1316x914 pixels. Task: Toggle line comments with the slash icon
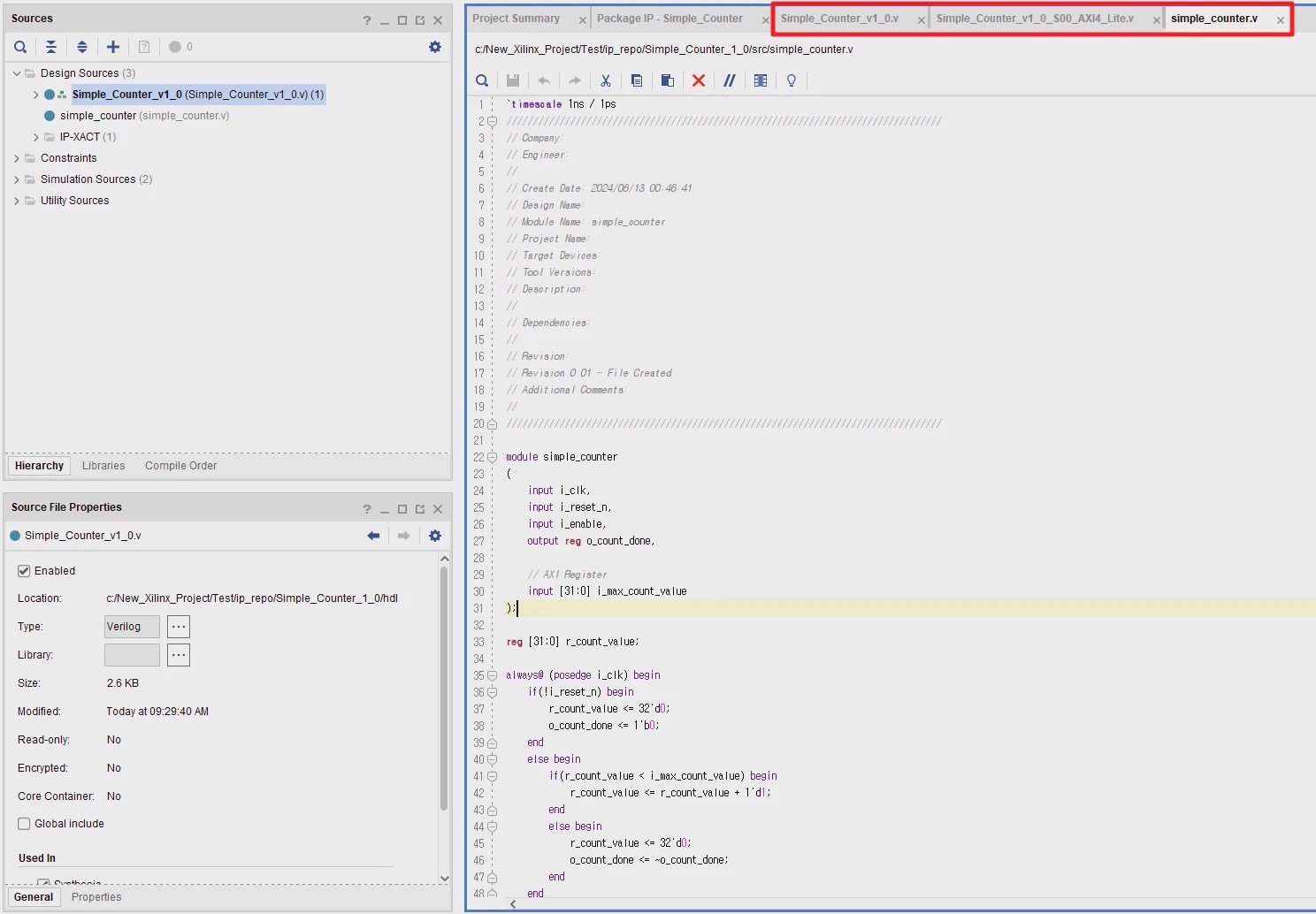coord(730,80)
